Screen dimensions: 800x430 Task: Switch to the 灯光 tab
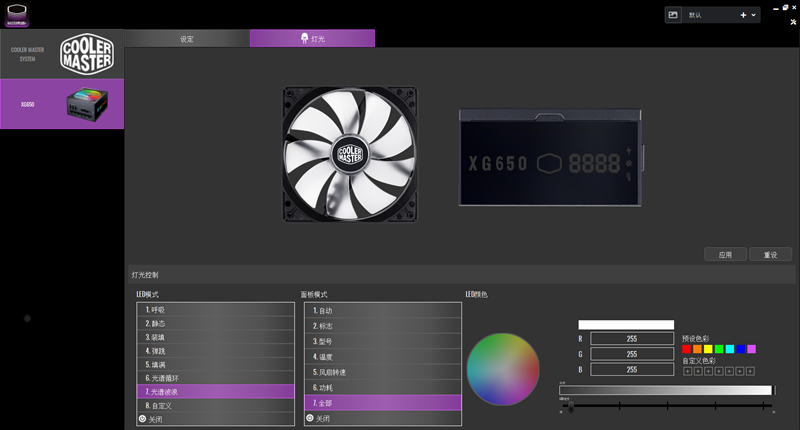(312, 39)
